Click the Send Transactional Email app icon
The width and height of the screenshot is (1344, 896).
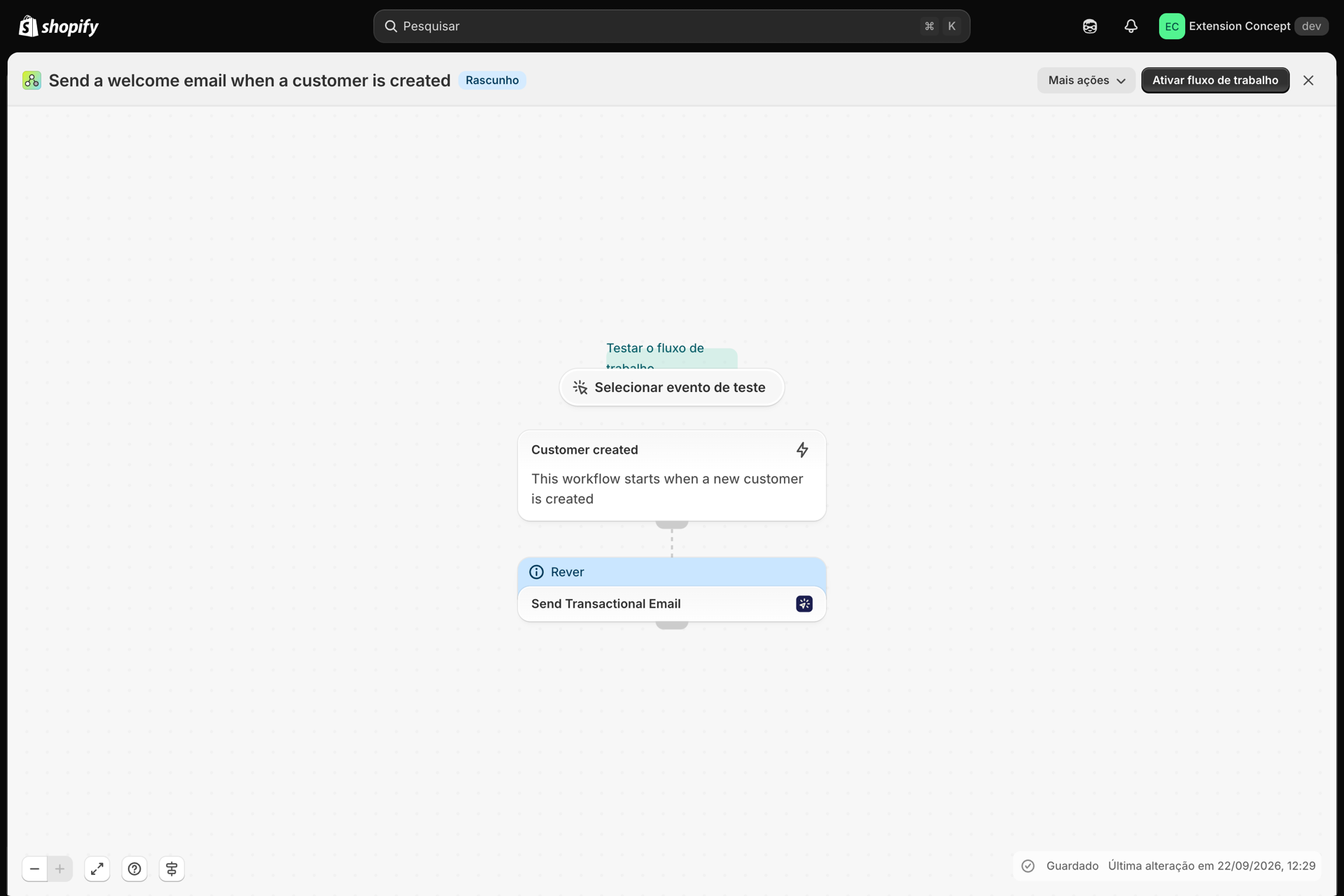click(804, 604)
